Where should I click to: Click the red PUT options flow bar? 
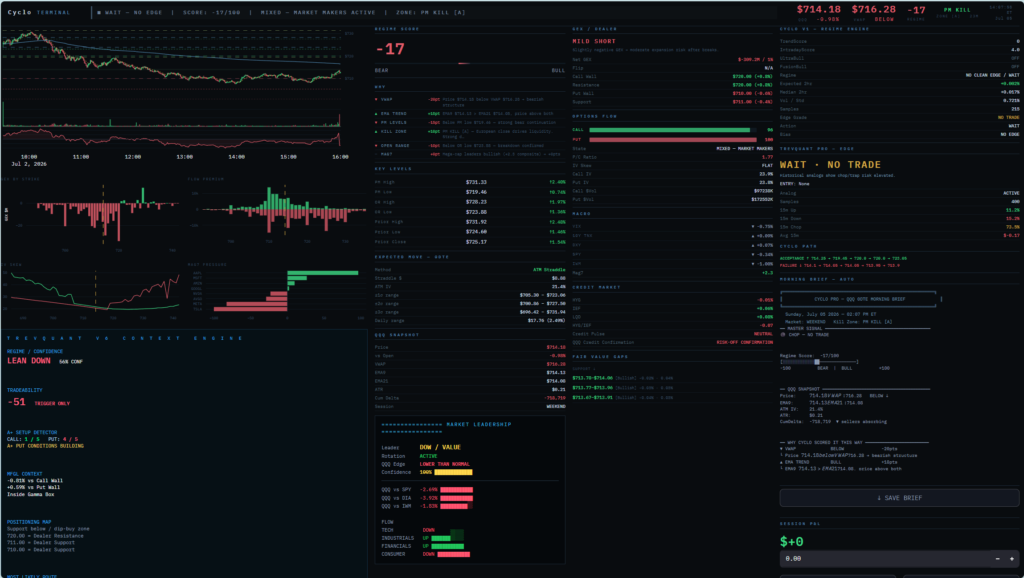point(673,140)
